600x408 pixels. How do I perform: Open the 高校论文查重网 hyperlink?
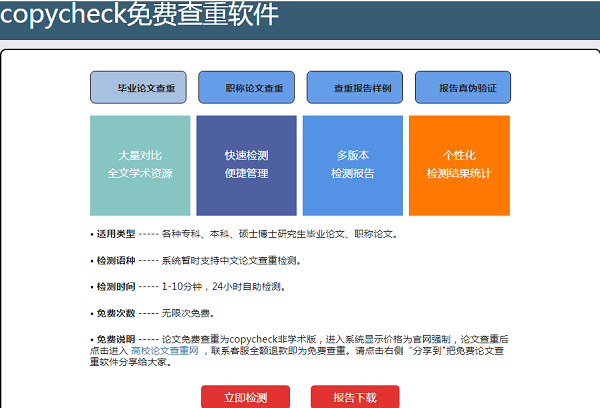[x=165, y=351]
